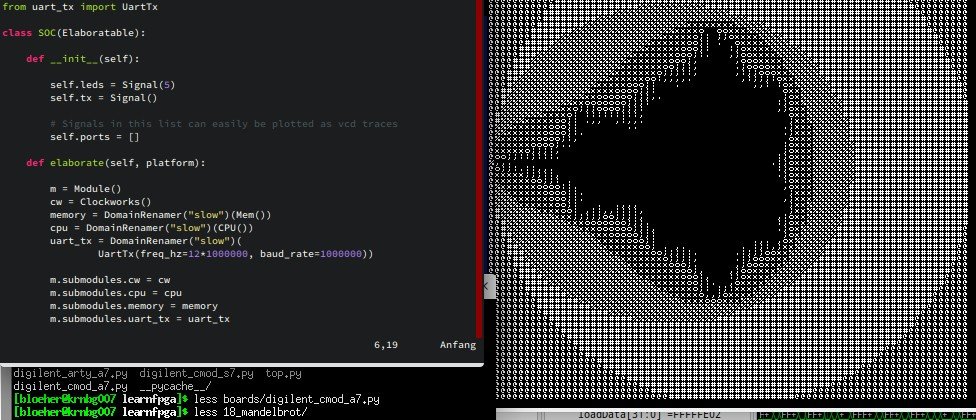Click the 'm.submodules.uart_tx = uart_tx' line
976x420 pixels.
[x=139, y=319]
